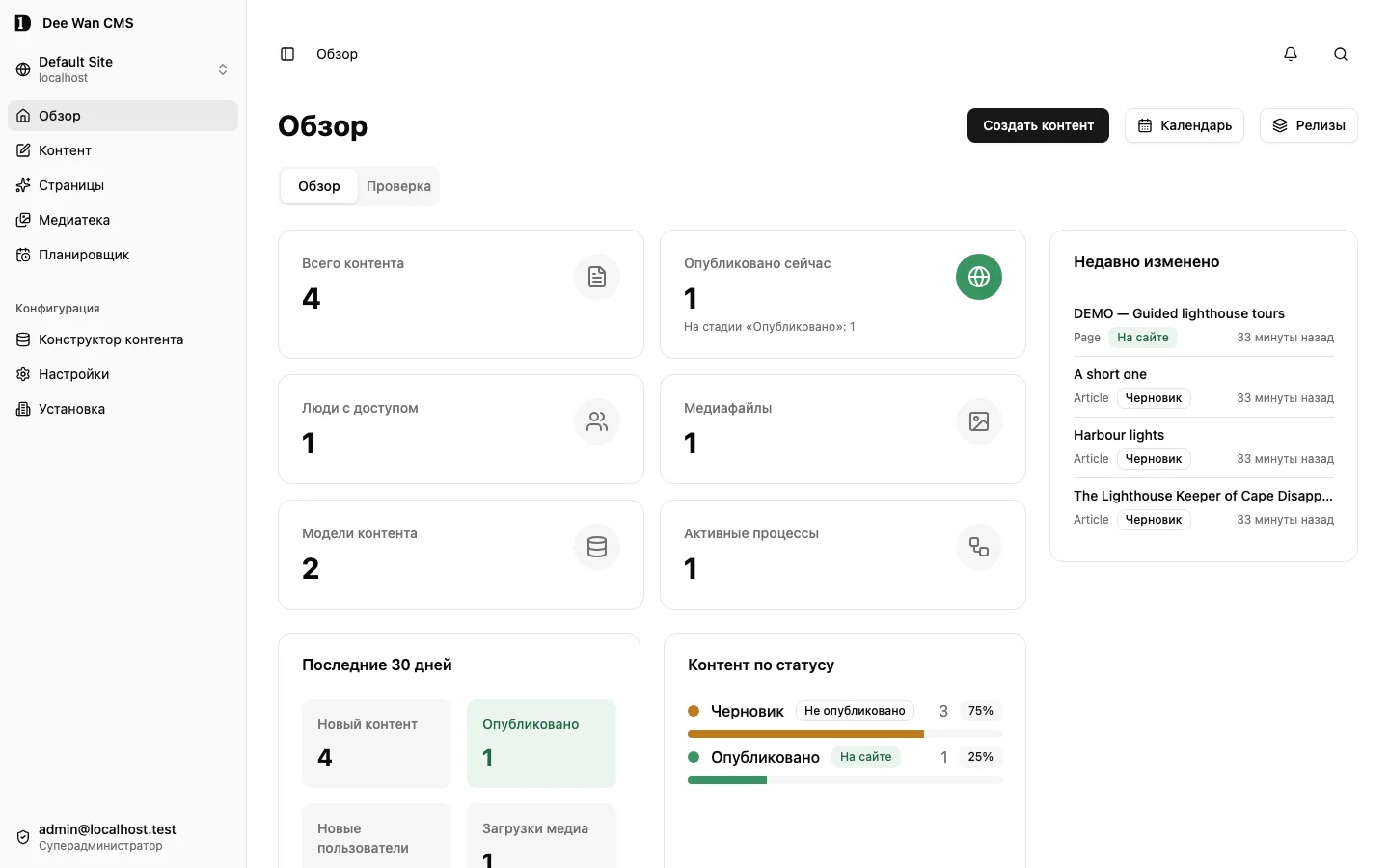Click the Новый контент stat tile
1389x868 pixels.
click(x=376, y=744)
